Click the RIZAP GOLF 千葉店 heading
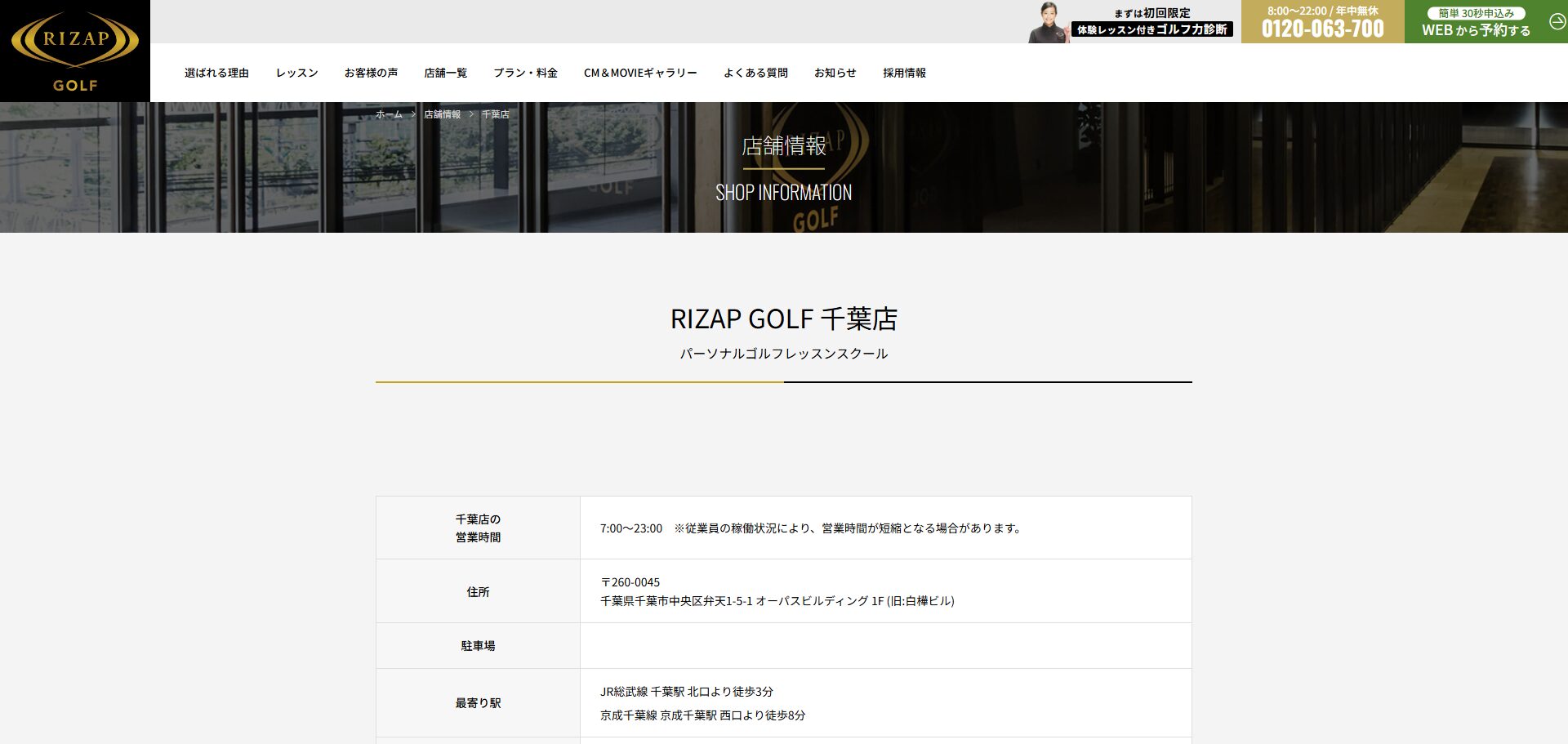The height and width of the screenshot is (744, 1568). pyautogui.click(x=783, y=319)
